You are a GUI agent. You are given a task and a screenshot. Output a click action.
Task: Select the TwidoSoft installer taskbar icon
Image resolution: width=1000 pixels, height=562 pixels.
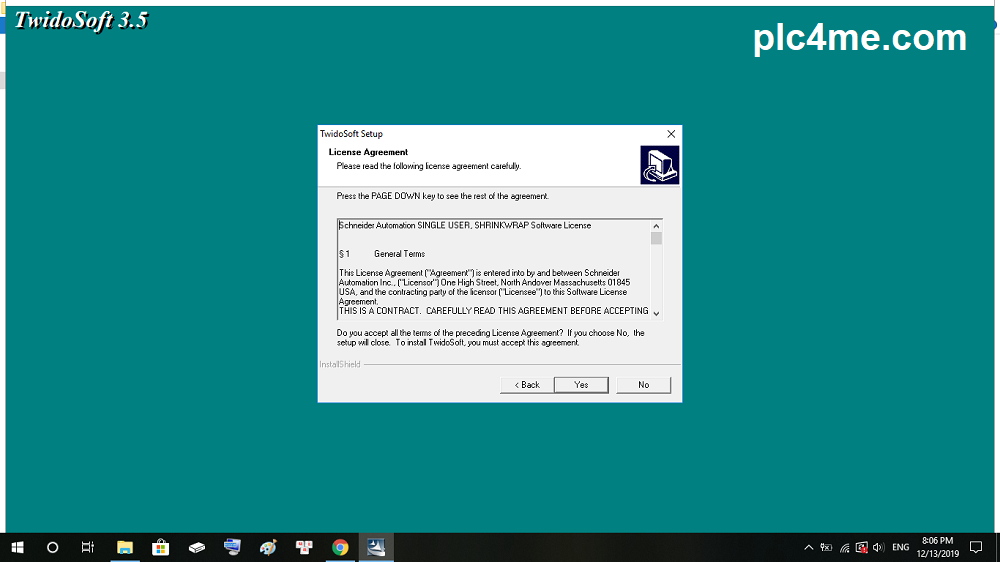[x=376, y=547]
